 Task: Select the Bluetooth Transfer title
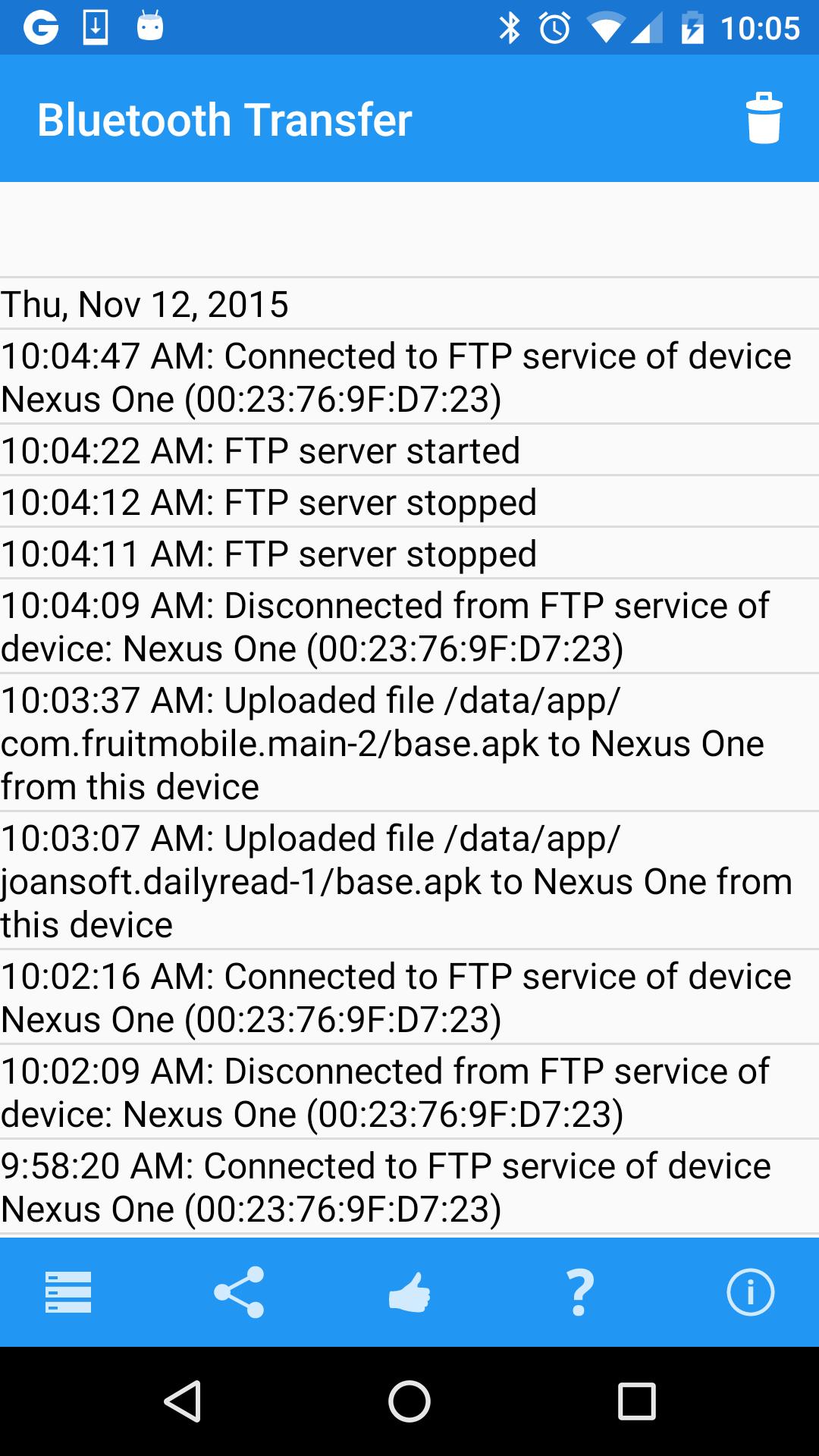[224, 120]
